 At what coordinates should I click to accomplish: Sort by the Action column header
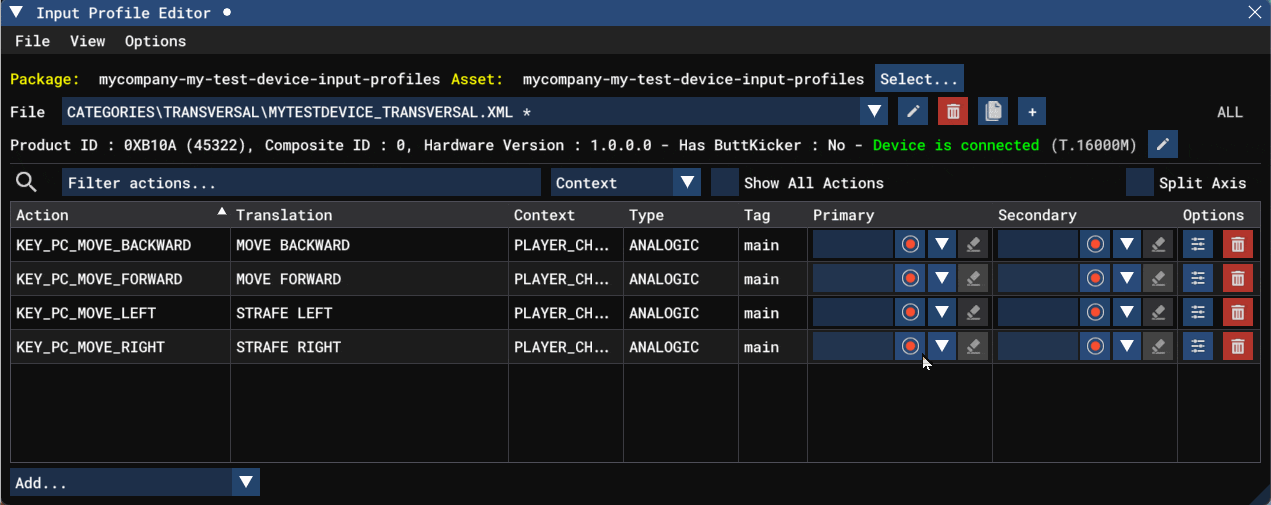click(121, 215)
